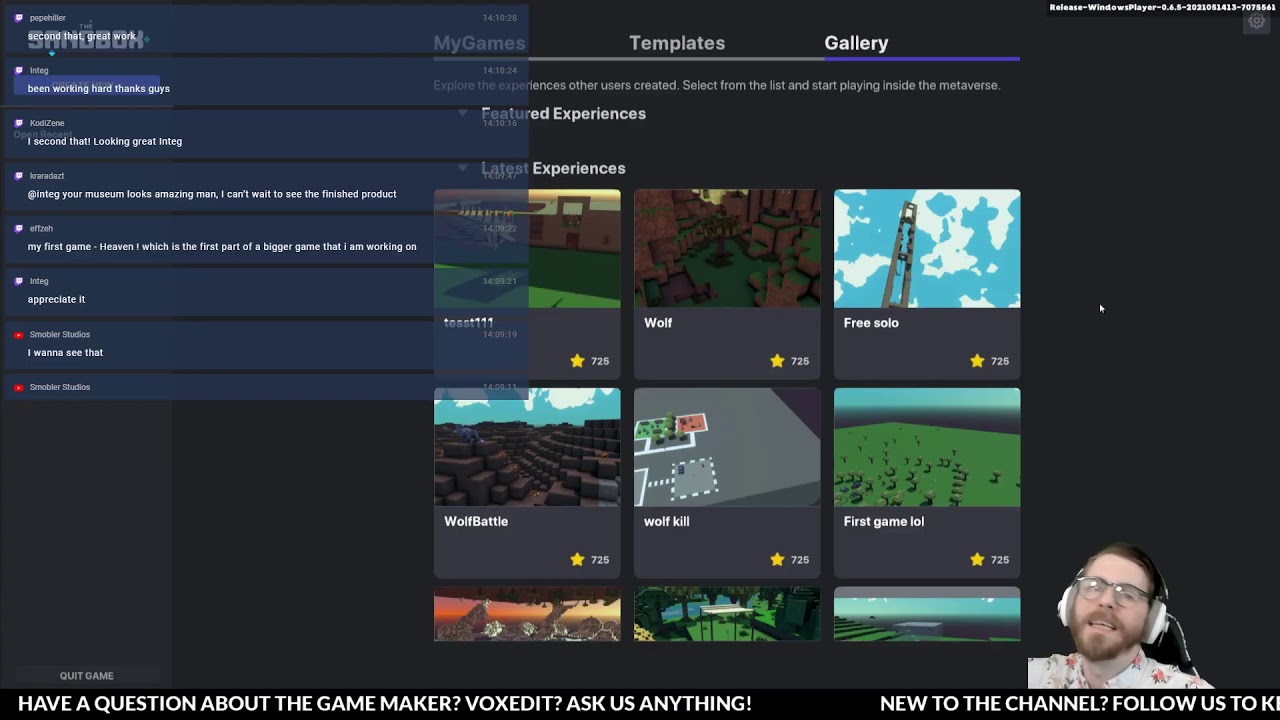Click the 'wolf kill' card title
The image size is (1280, 720).
[x=666, y=521]
